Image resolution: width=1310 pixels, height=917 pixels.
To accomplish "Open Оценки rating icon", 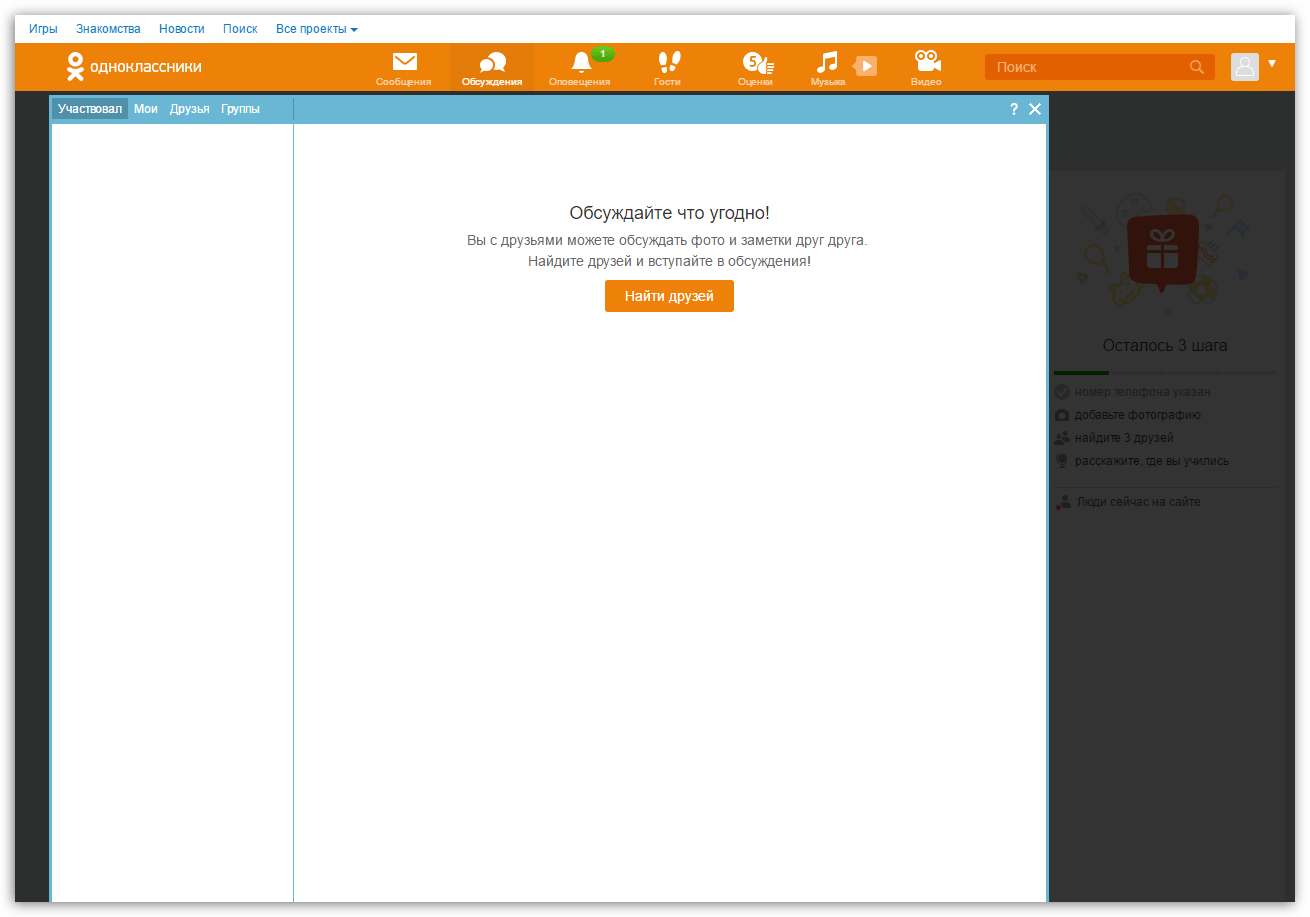I will 757,63.
